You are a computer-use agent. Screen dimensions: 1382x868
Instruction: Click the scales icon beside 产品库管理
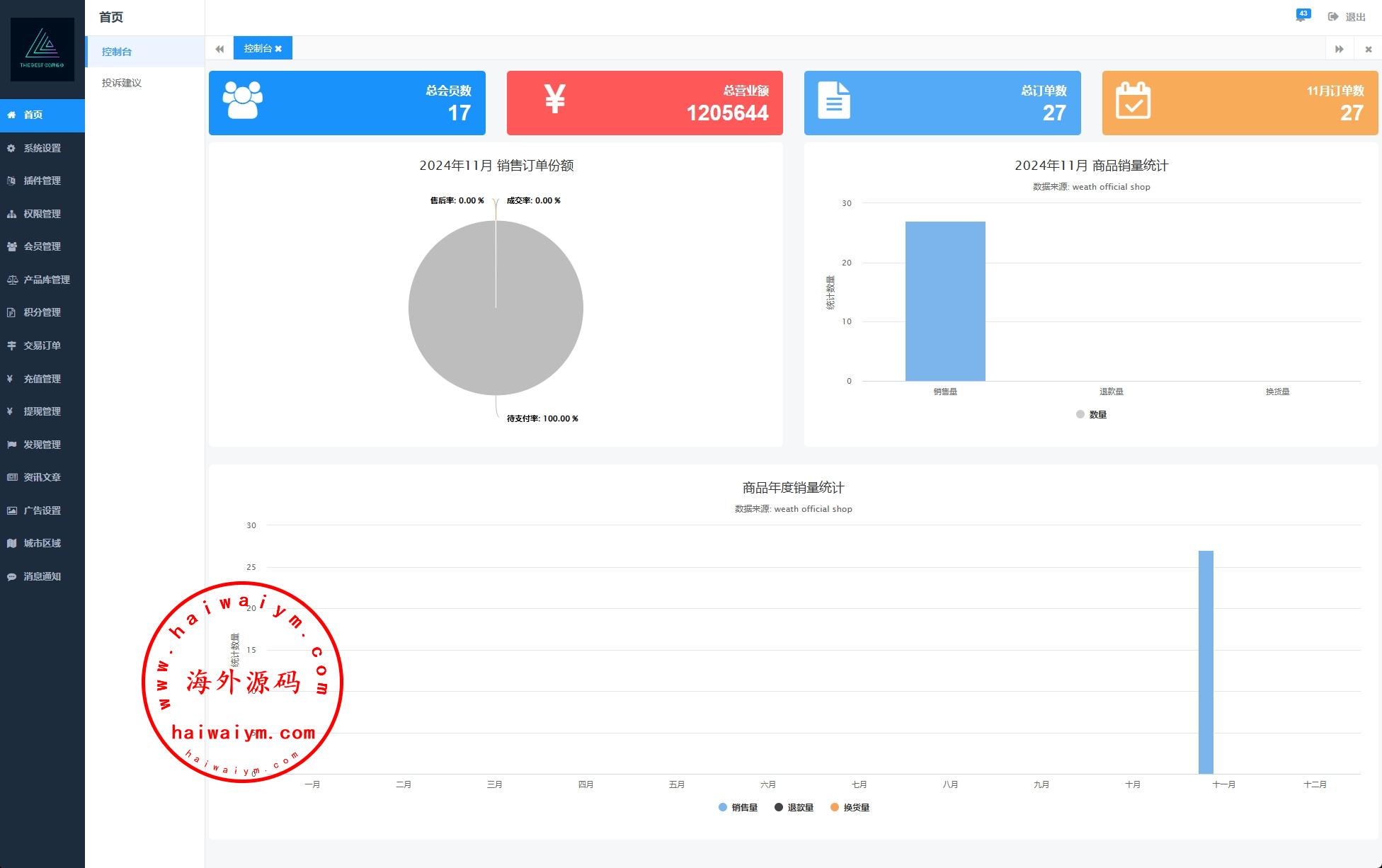pos(11,280)
